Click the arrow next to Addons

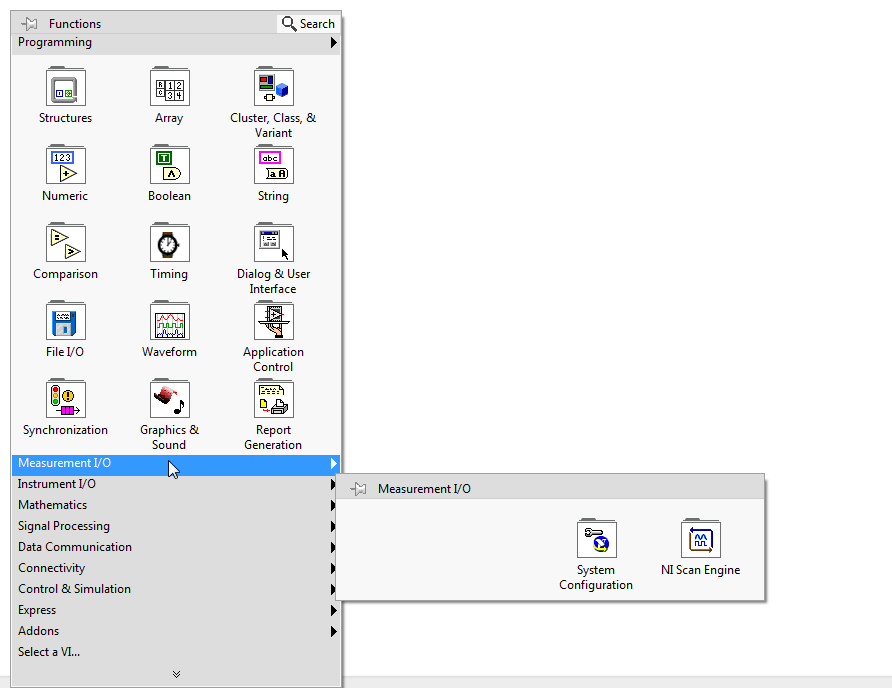333,632
